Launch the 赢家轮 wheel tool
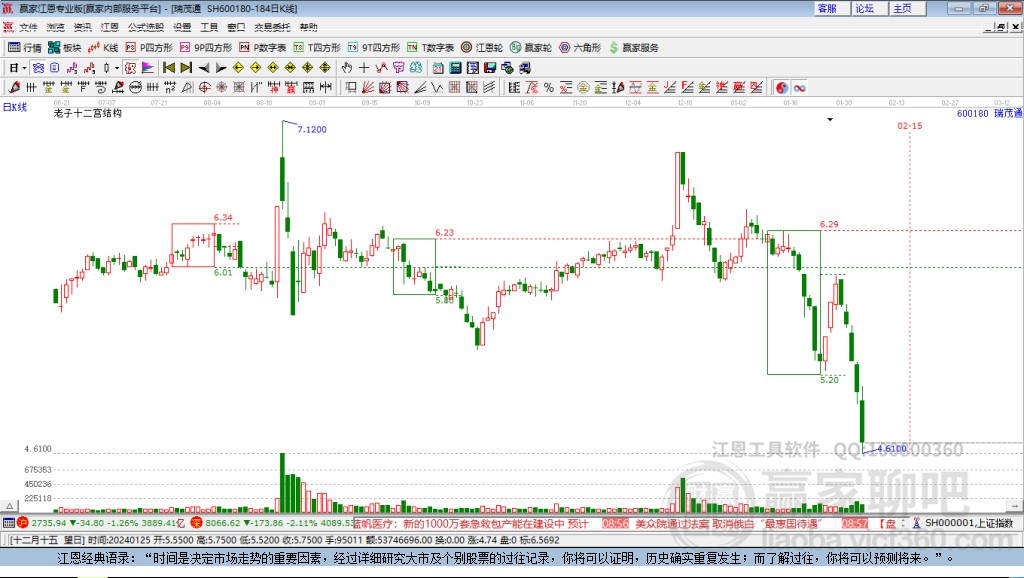Image resolution: width=1024 pixels, height=578 pixels. (x=531, y=48)
